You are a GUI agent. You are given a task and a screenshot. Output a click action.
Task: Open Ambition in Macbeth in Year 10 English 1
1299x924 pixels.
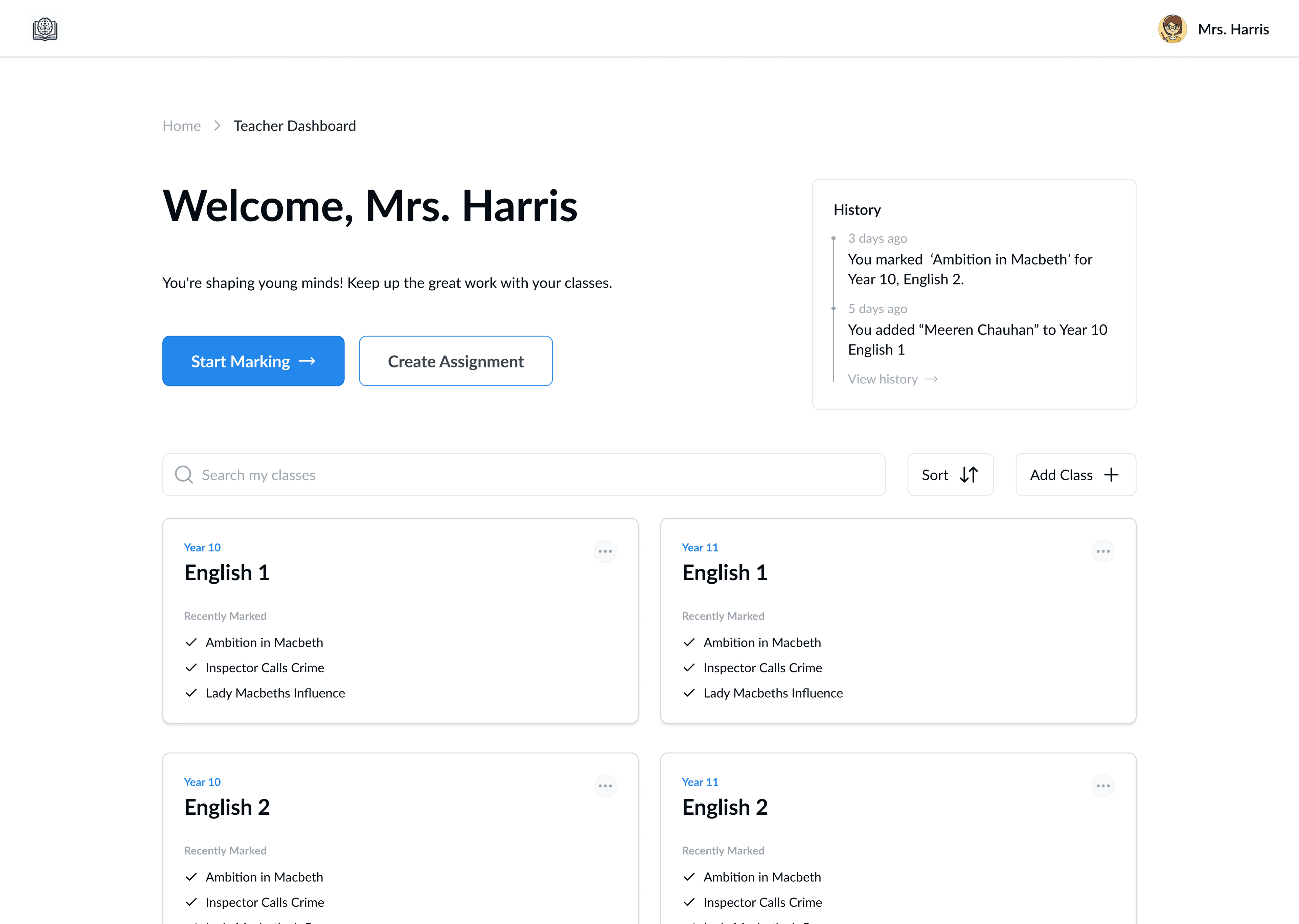[264, 643]
